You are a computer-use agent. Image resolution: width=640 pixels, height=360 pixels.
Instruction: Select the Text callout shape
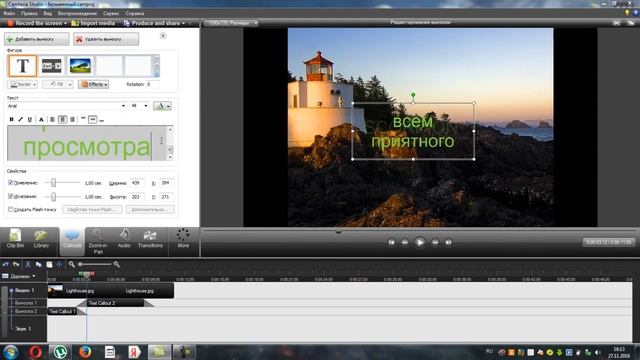22,66
